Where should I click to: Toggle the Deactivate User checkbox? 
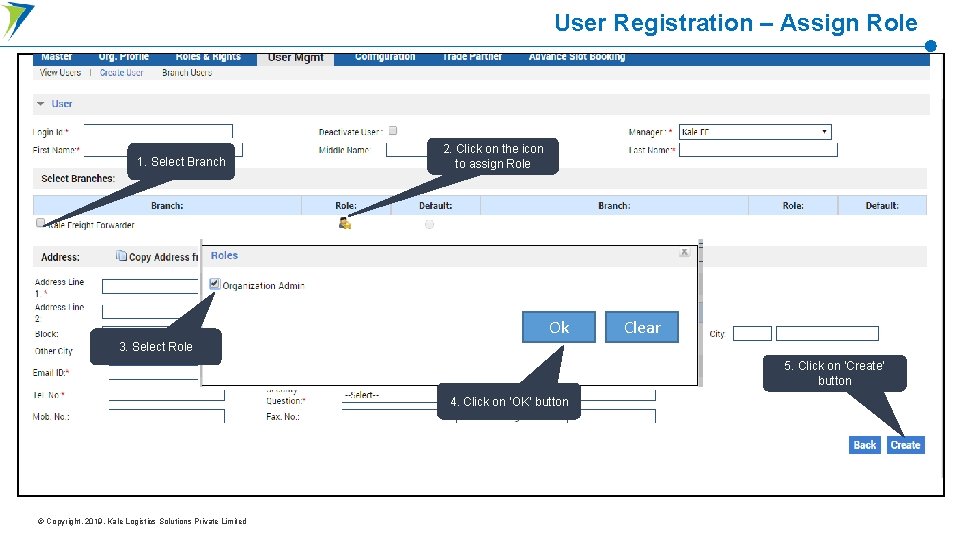393,130
